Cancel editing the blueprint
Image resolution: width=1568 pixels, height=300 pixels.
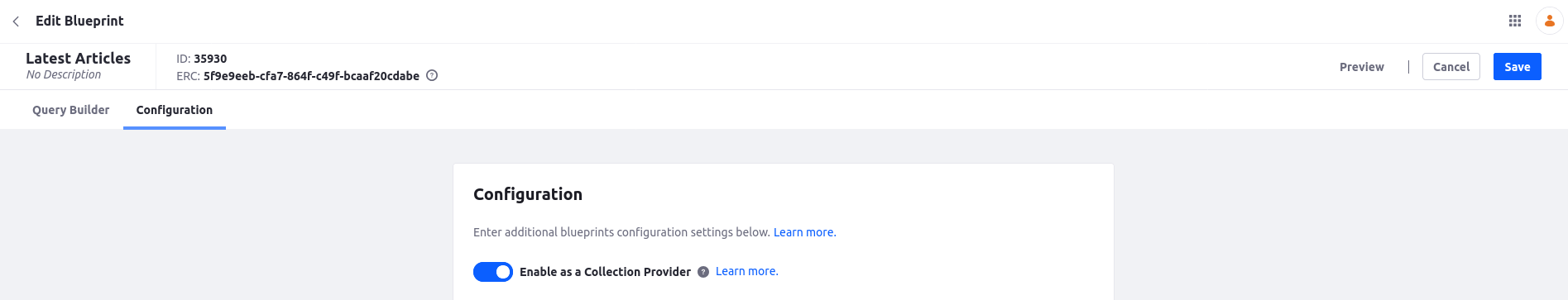(1451, 67)
